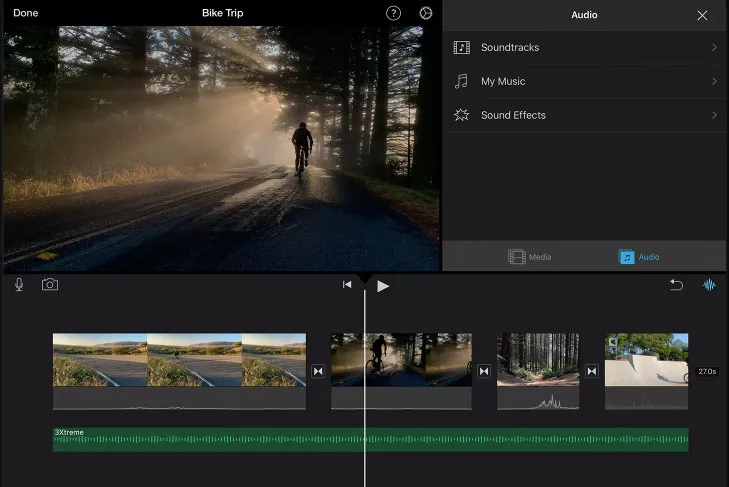
Task: Expand the Soundtracks chevron
Action: 714,47
